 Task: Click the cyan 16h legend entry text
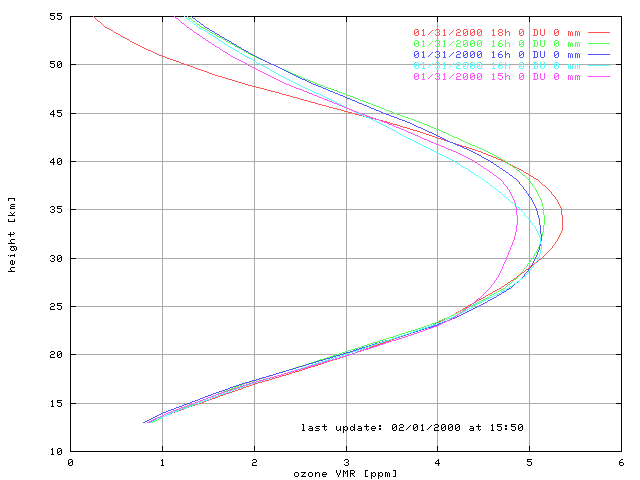coord(497,65)
